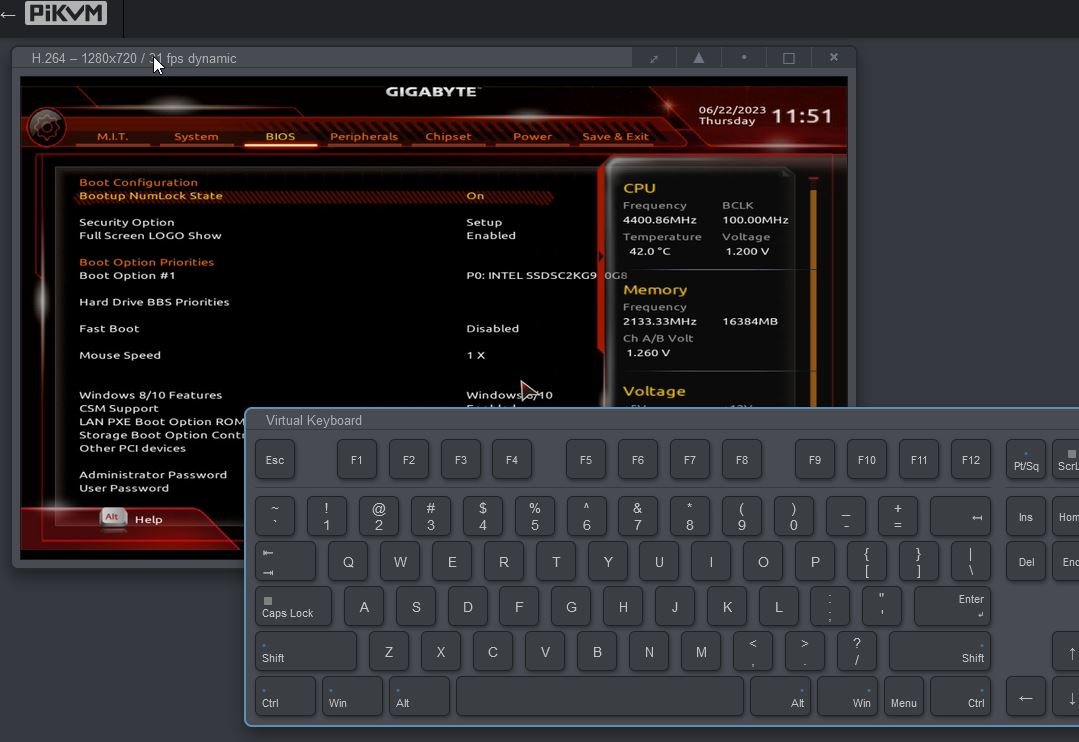
Task: Click the Del key on virtual keyboard
Action: click(1025, 562)
